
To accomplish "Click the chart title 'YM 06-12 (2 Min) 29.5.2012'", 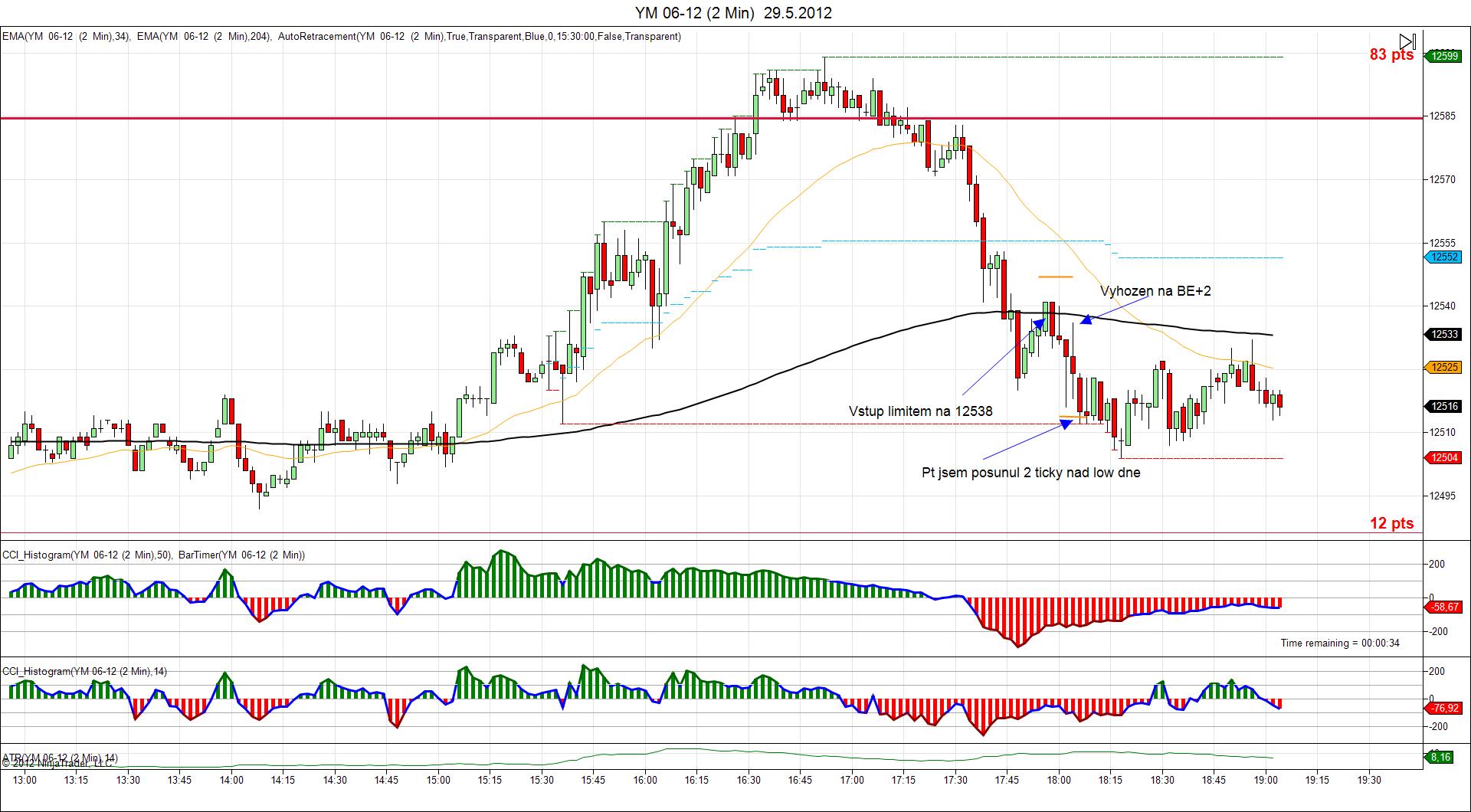I will tap(733, 12).
